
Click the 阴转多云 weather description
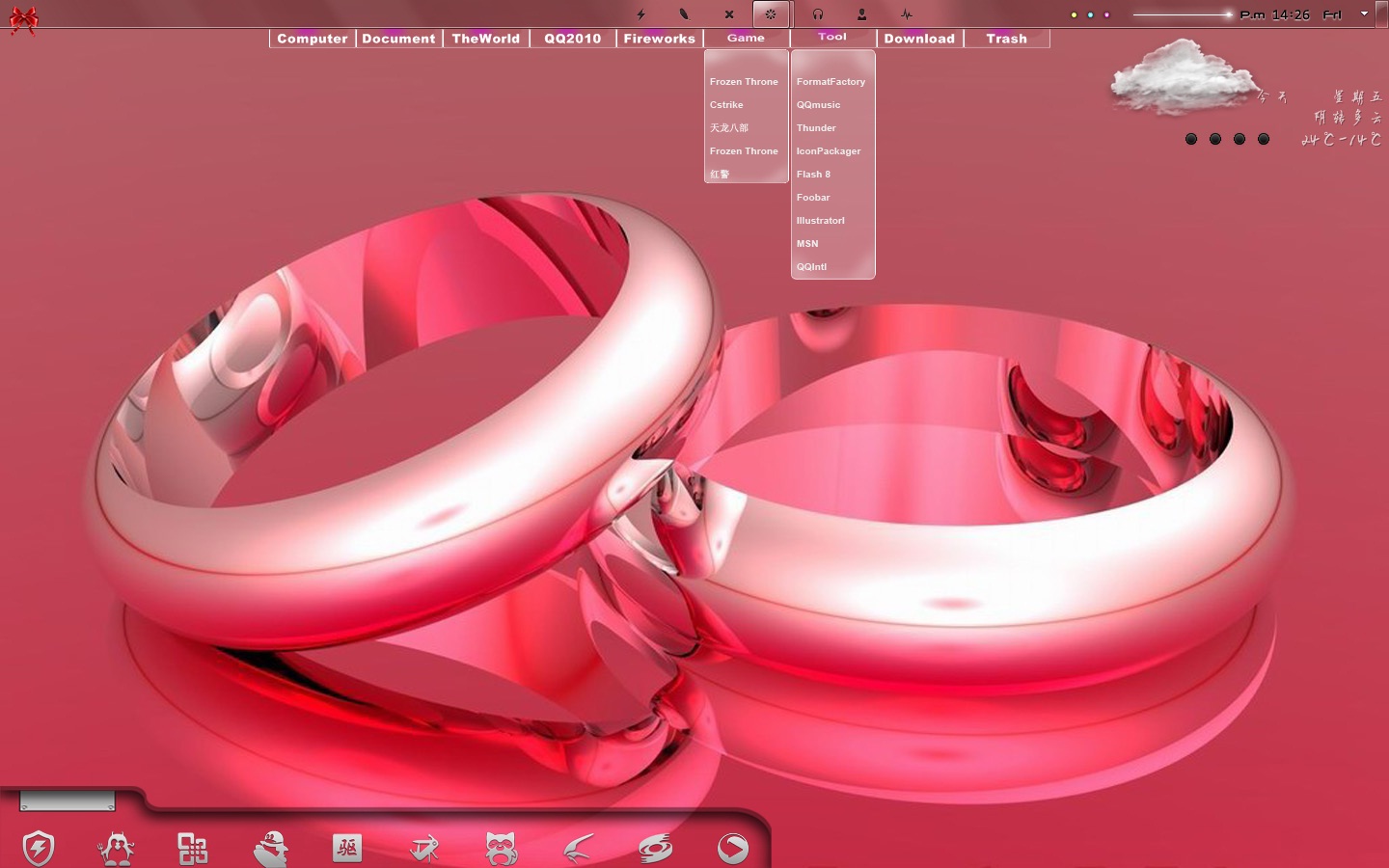1348,117
